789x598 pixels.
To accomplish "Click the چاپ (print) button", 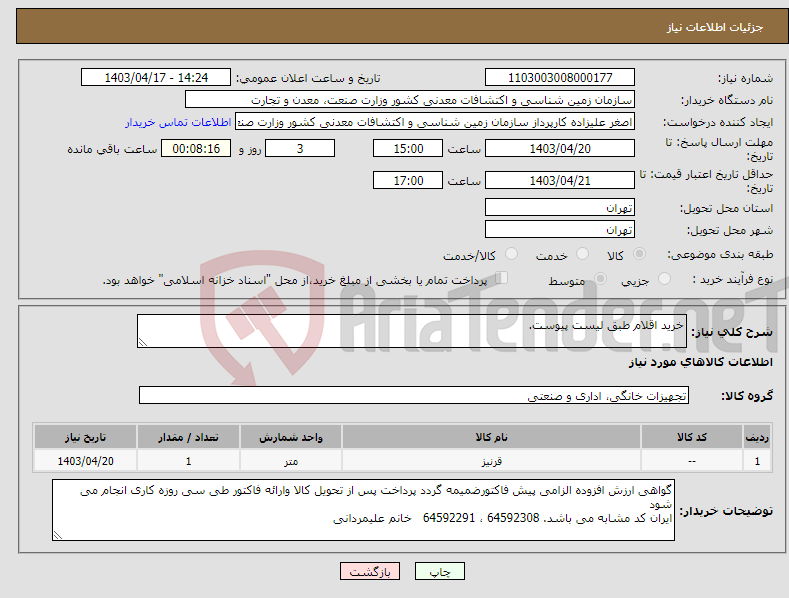I will point(439,571).
